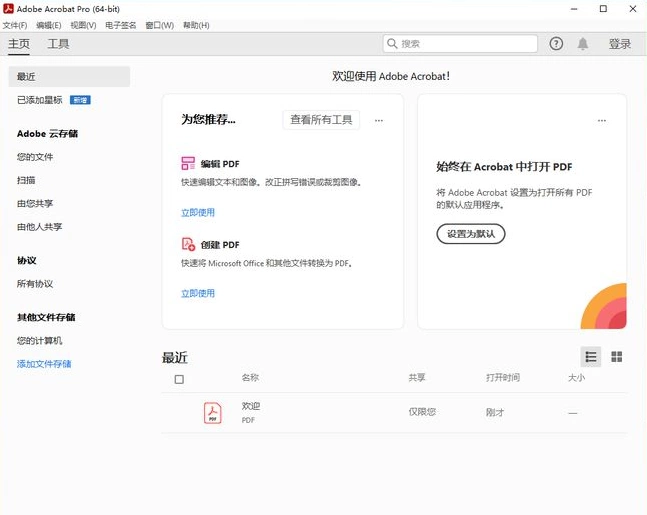This screenshot has width=647, height=515.
Task: Open 所有协议 in the sidebar
Action: pyautogui.click(x=35, y=283)
